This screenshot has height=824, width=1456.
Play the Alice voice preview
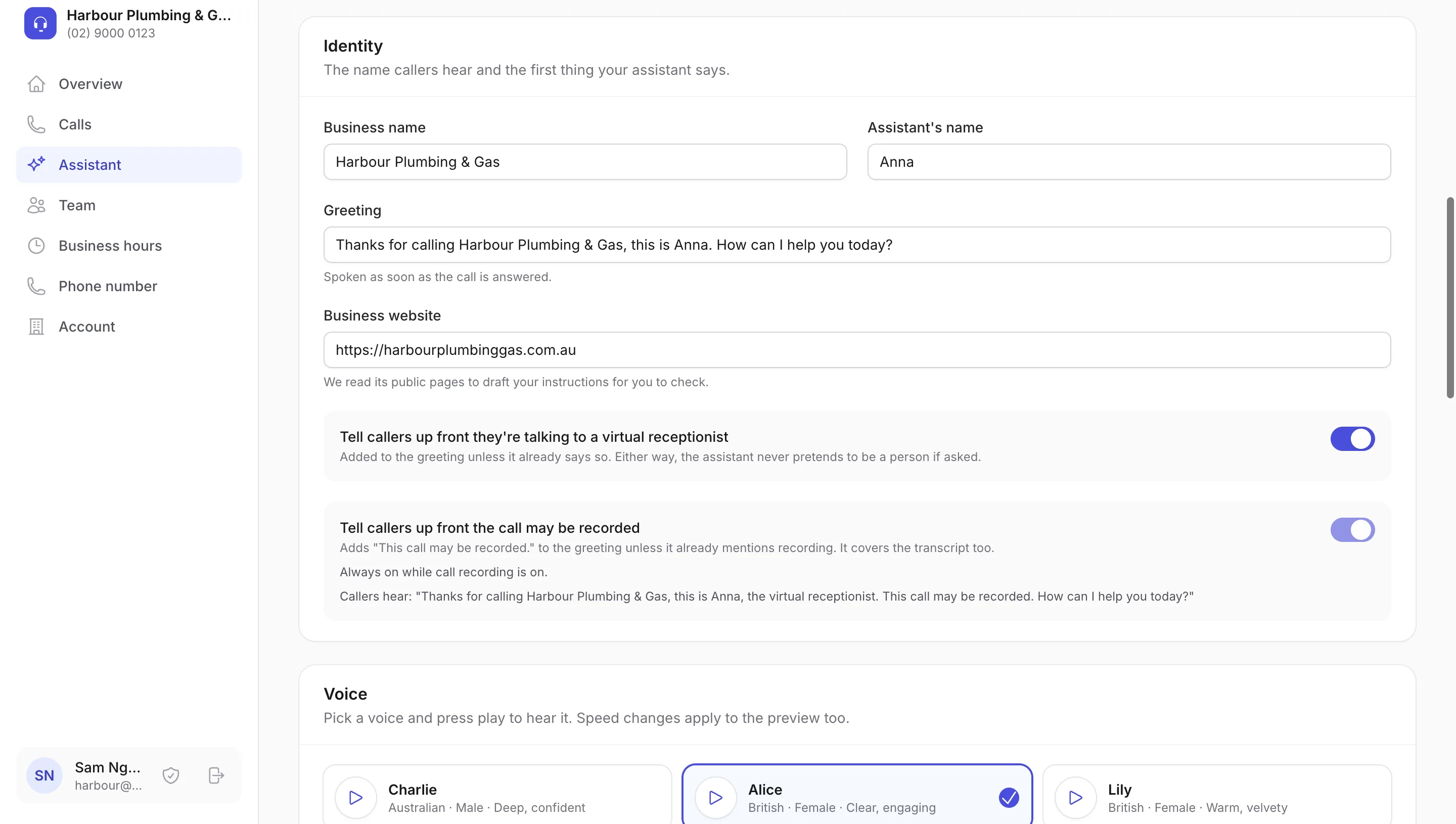point(716,798)
